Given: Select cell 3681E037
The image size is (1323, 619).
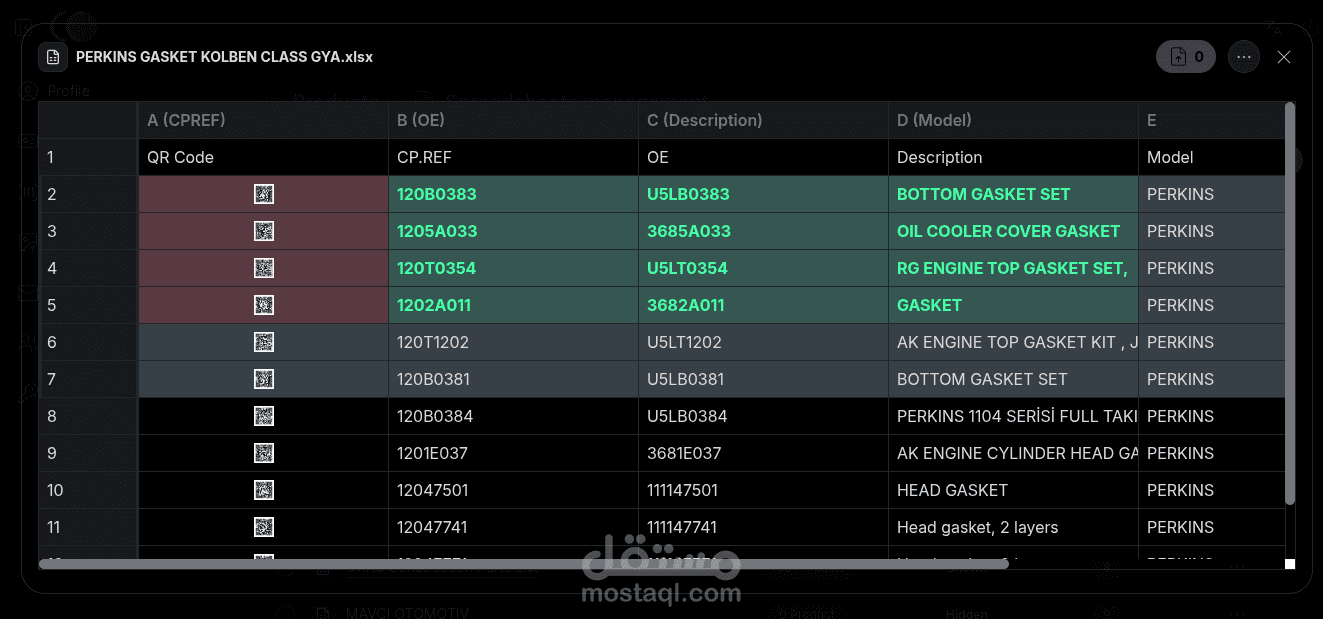Looking at the screenshot, I should click(x=763, y=453).
